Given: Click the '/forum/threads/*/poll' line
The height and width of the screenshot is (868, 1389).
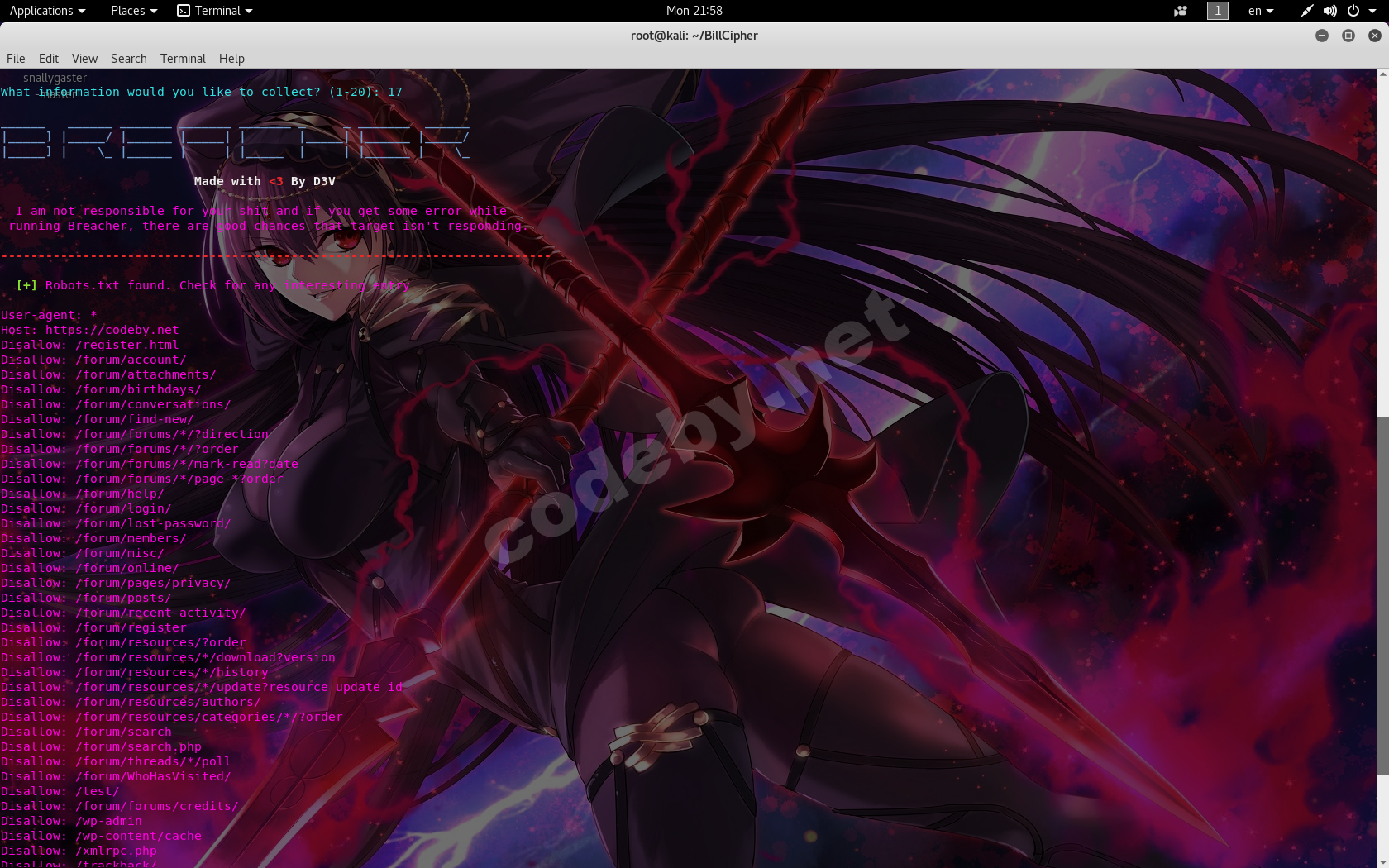Looking at the screenshot, I should point(116,761).
